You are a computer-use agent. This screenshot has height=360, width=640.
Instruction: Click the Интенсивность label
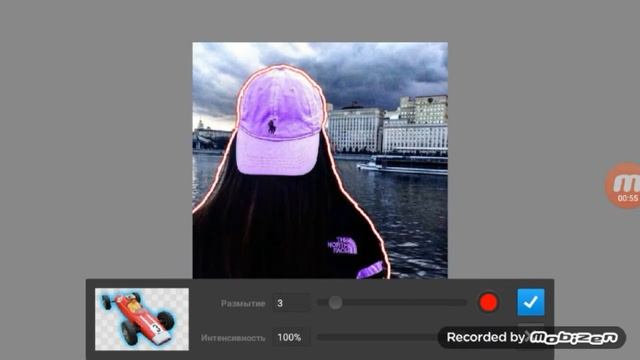point(233,338)
